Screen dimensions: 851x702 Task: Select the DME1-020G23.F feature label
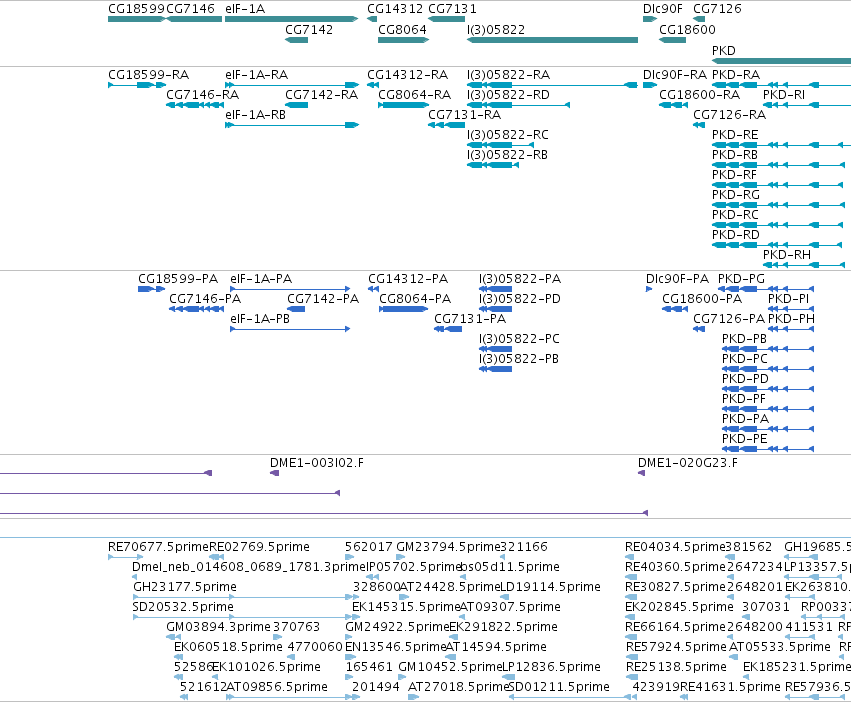[688, 463]
